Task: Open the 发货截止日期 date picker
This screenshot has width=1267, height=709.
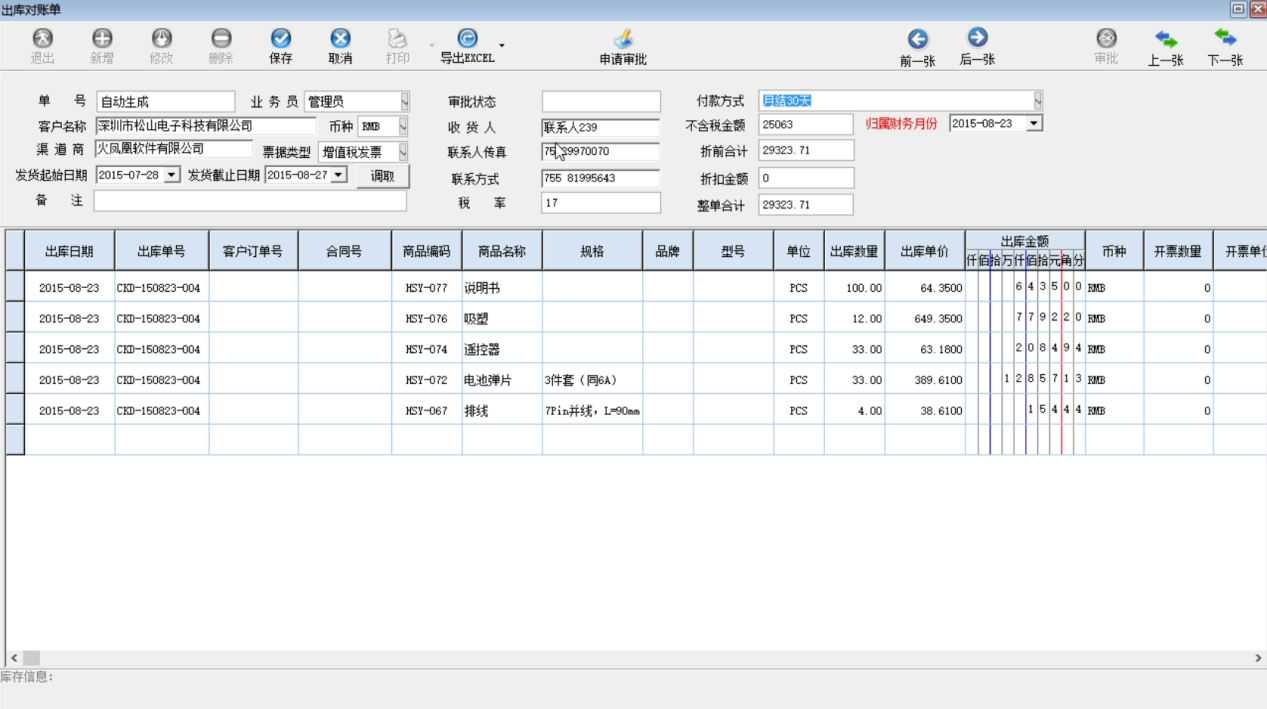Action: click(339, 175)
